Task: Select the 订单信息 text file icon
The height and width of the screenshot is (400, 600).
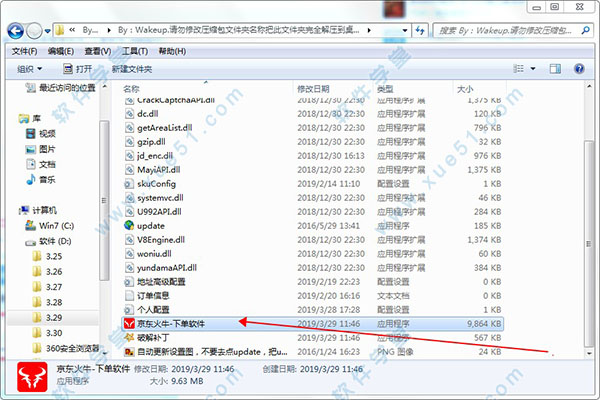Action: [x=129, y=296]
